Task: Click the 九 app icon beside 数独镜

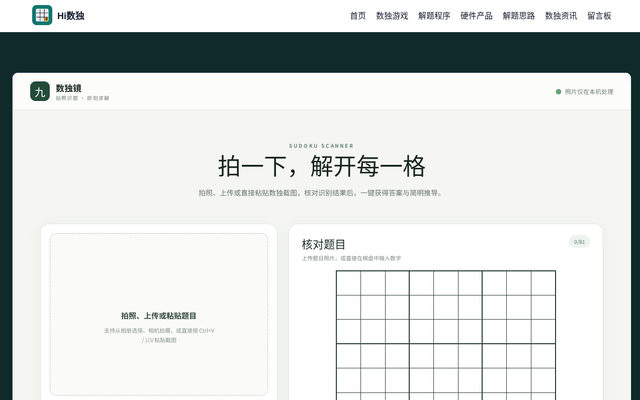Action: [40, 91]
